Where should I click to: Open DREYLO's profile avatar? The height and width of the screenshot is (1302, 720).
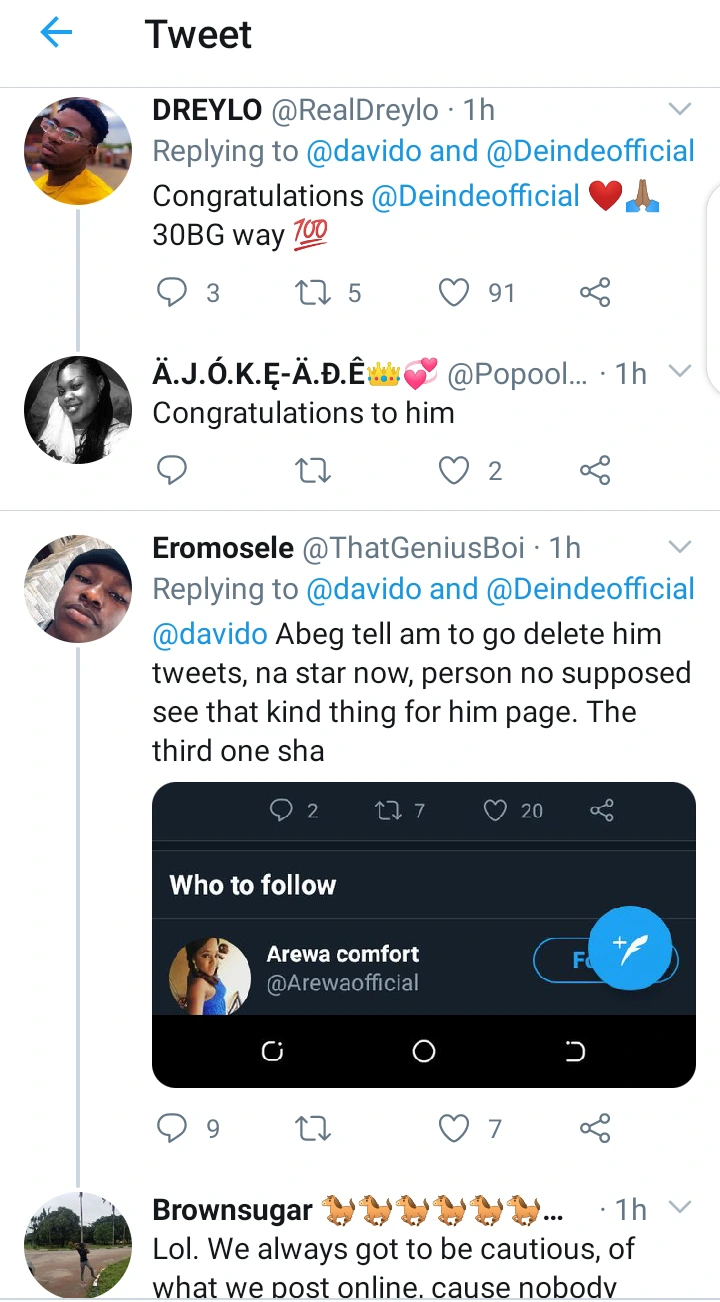(77, 151)
